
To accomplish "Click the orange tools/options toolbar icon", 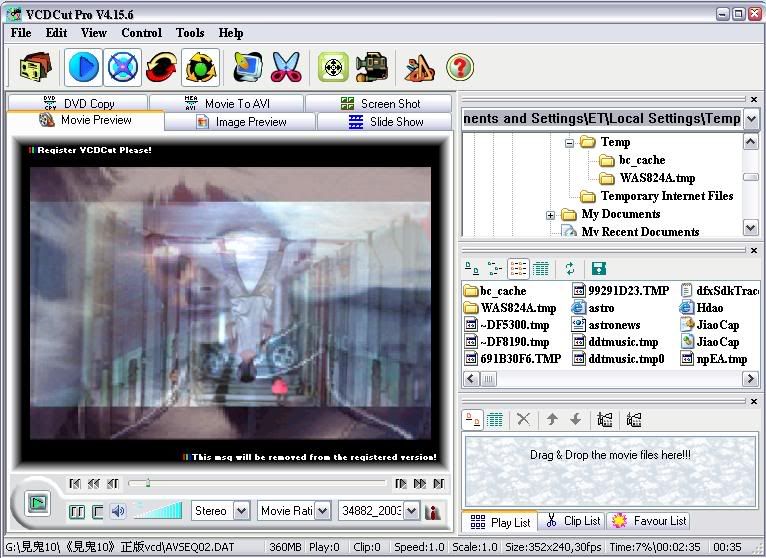I will (x=420, y=67).
